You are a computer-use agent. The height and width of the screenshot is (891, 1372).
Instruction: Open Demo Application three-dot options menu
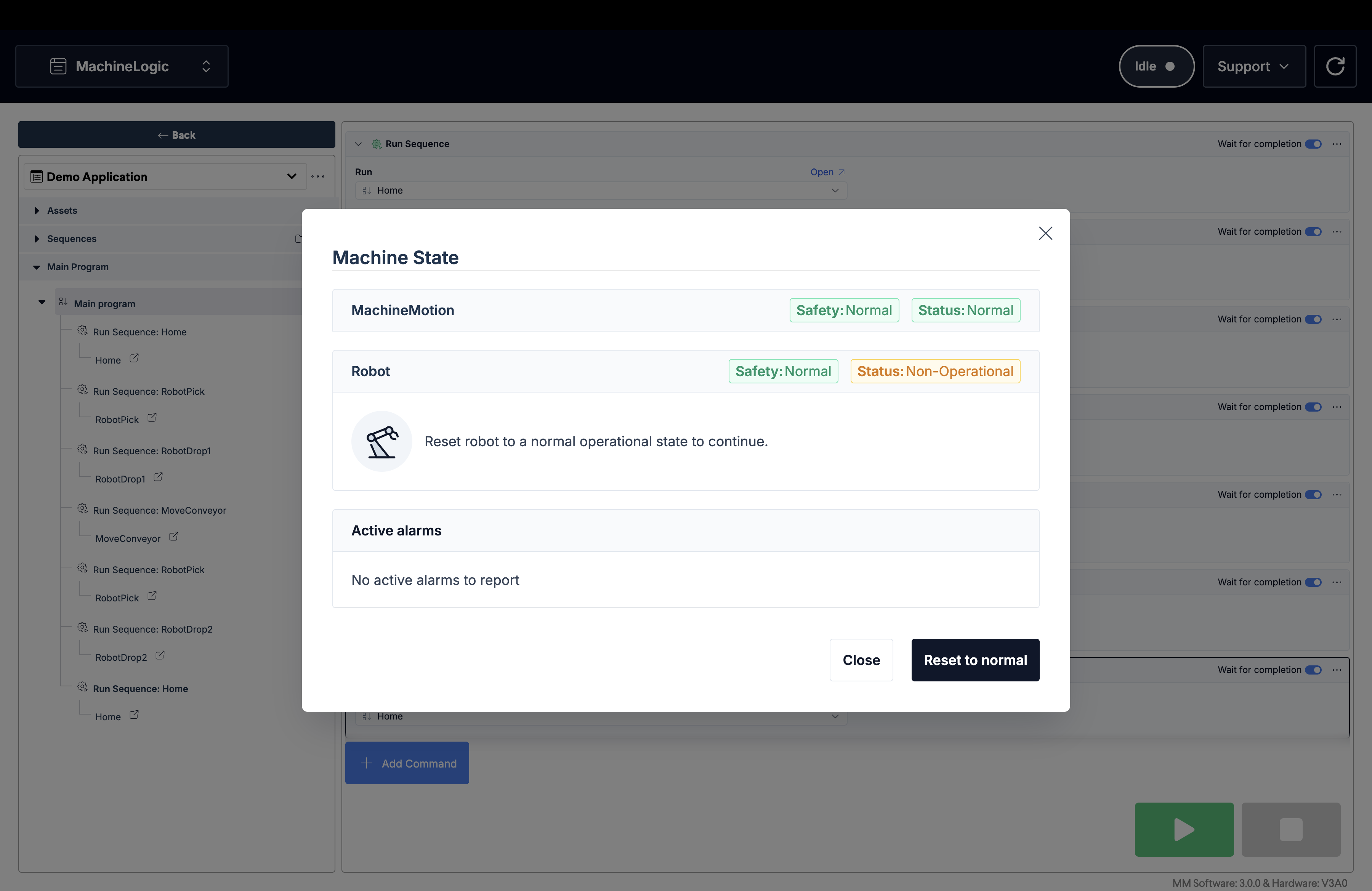coord(317,176)
